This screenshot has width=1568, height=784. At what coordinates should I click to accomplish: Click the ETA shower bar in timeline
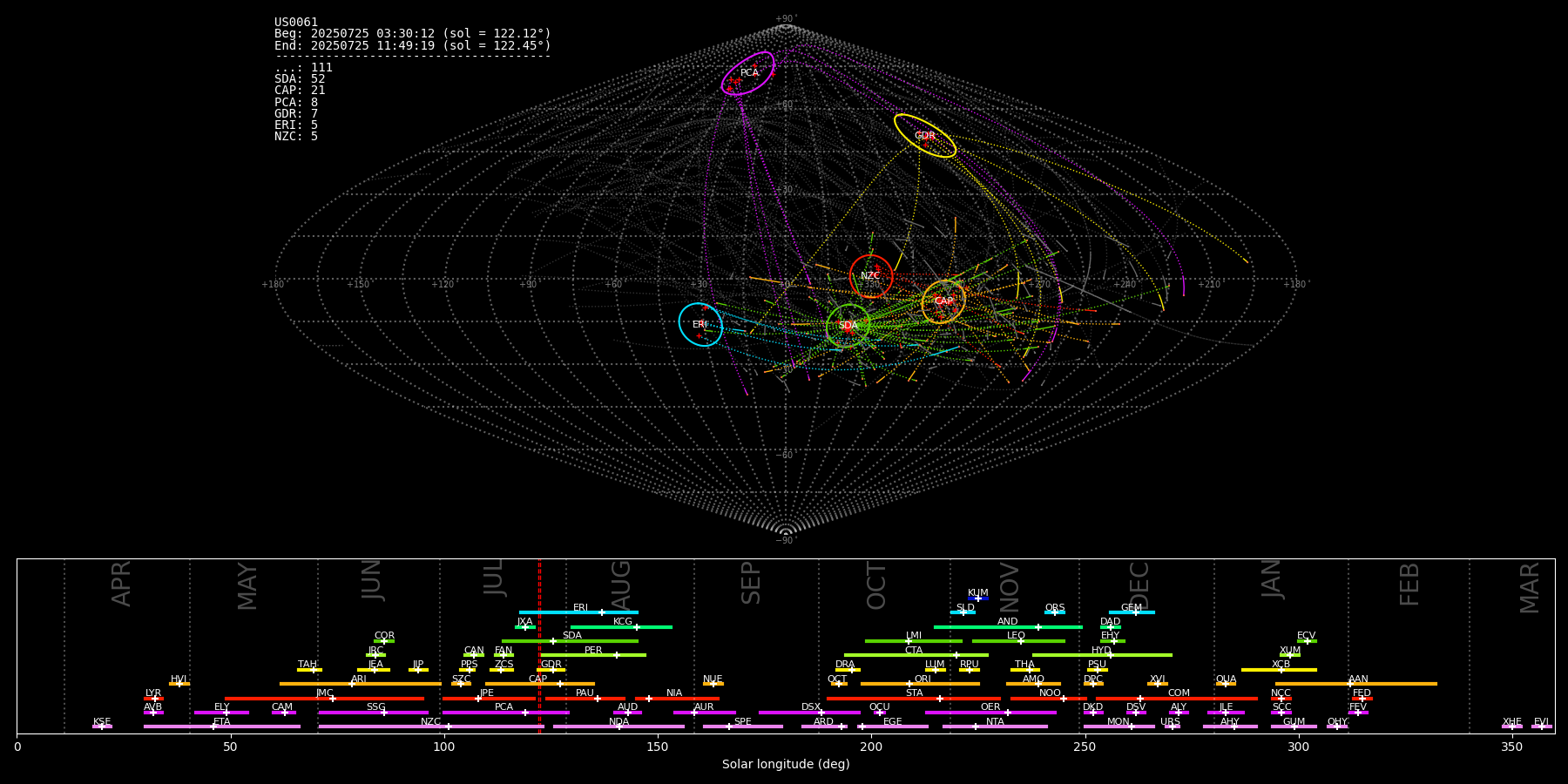[222, 727]
